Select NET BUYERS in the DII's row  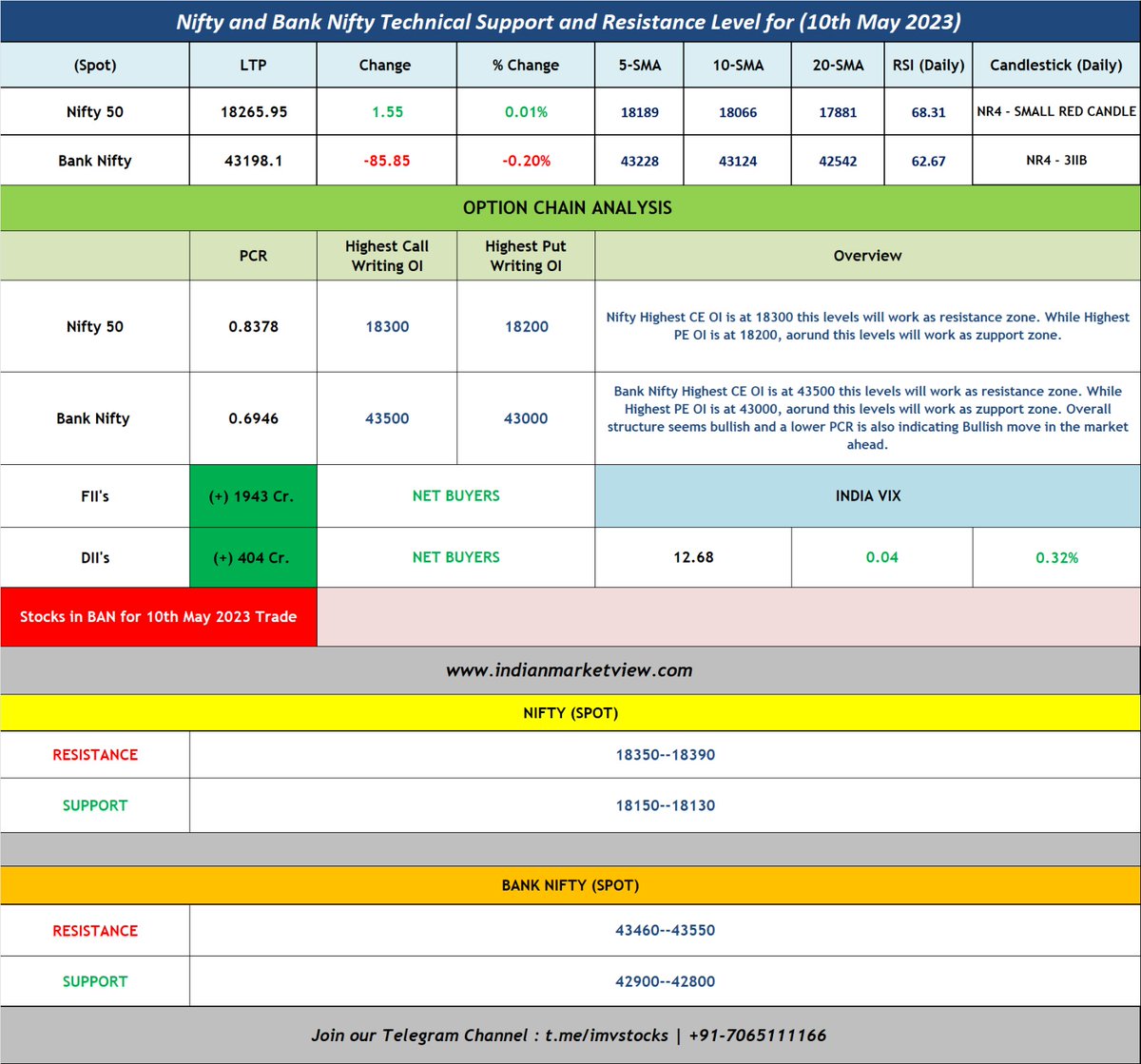(455, 557)
